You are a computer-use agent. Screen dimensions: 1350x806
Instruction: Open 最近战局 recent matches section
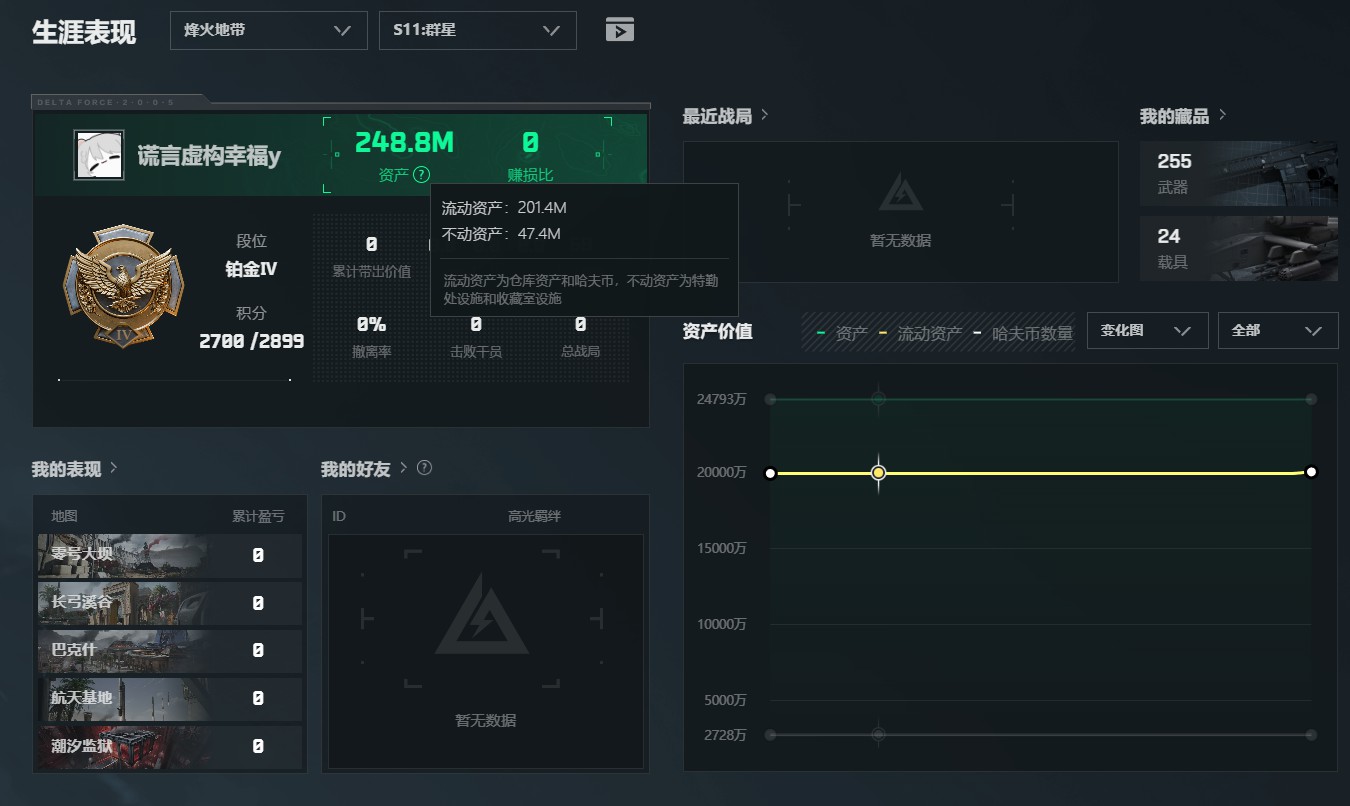click(726, 116)
